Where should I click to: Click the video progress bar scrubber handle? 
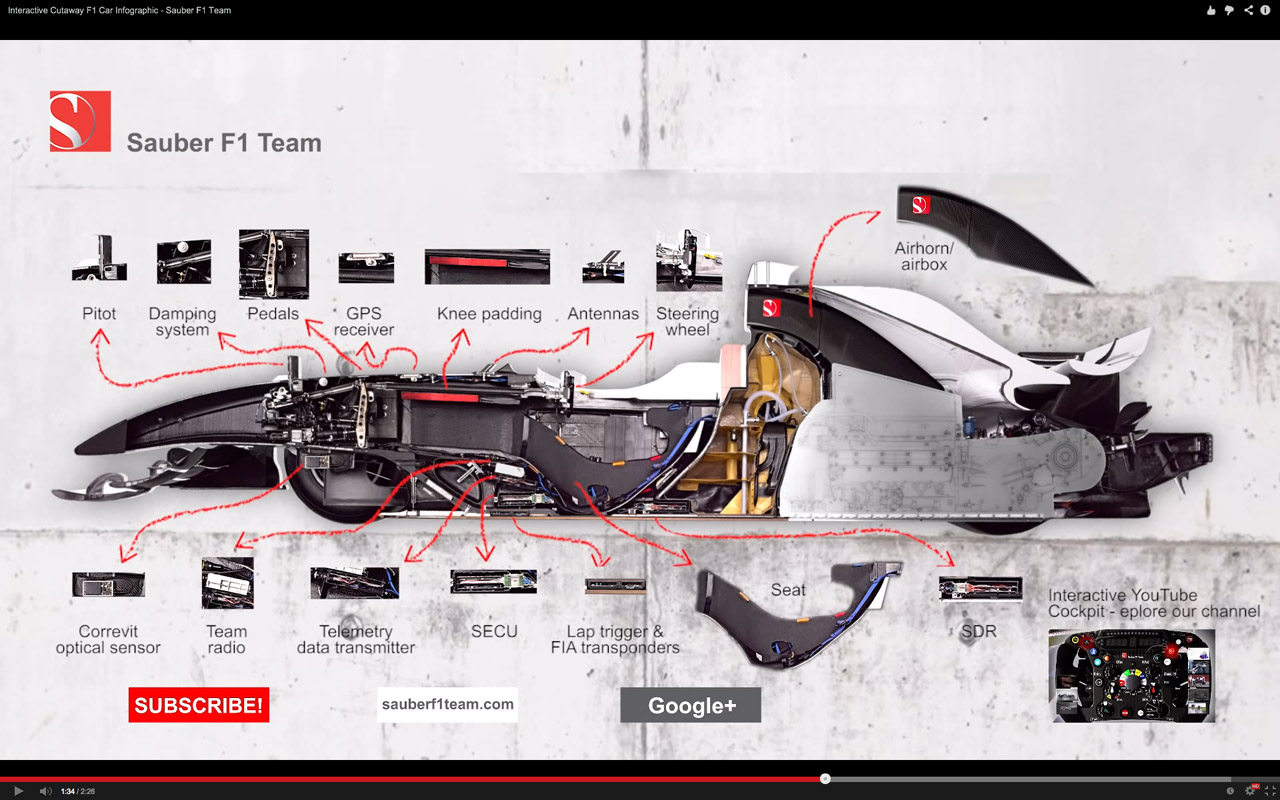(x=825, y=778)
